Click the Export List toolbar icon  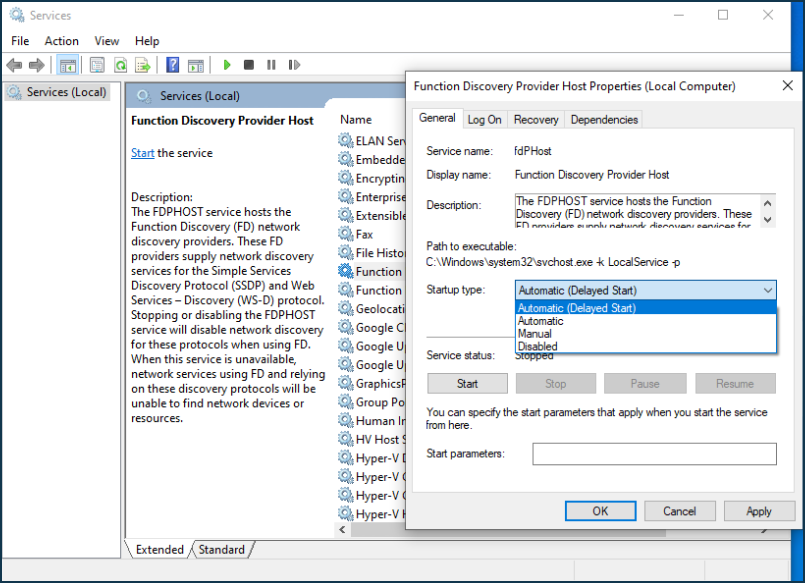[143, 65]
